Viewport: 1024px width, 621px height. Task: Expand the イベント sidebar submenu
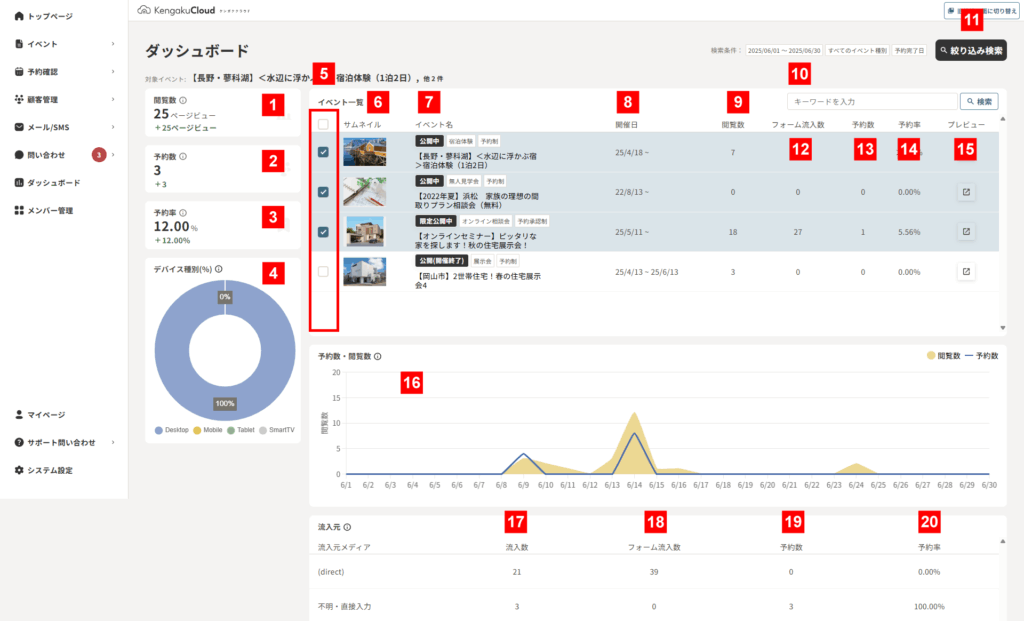[x=113, y=44]
